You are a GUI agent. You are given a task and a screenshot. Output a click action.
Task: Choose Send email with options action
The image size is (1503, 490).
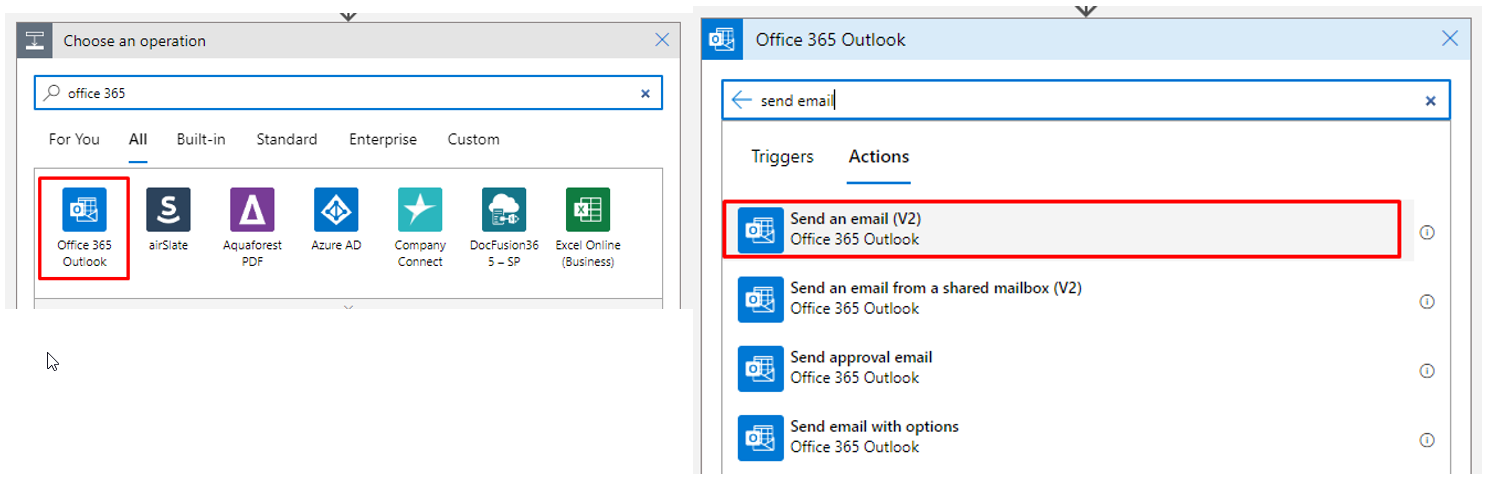point(1060,437)
